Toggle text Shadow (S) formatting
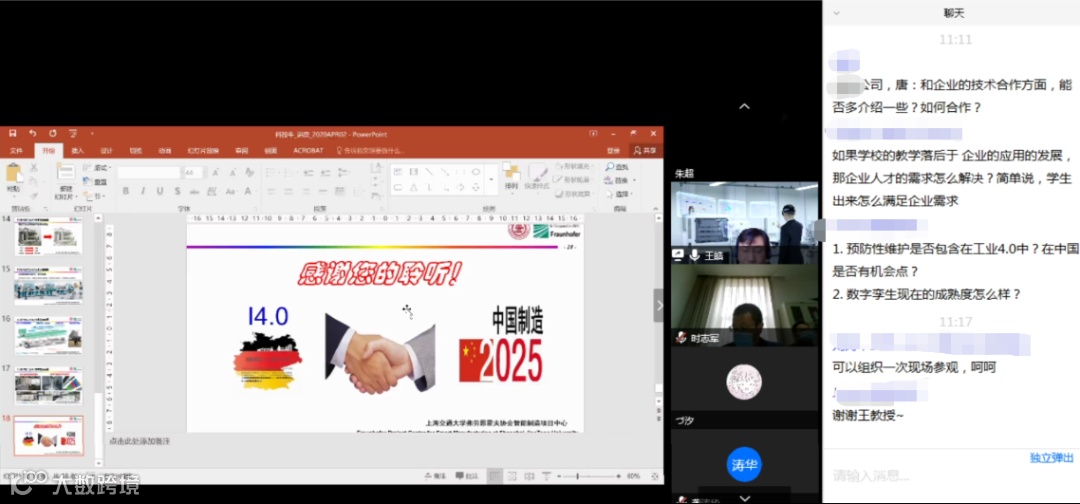This screenshot has height=504, width=1080. (177, 191)
